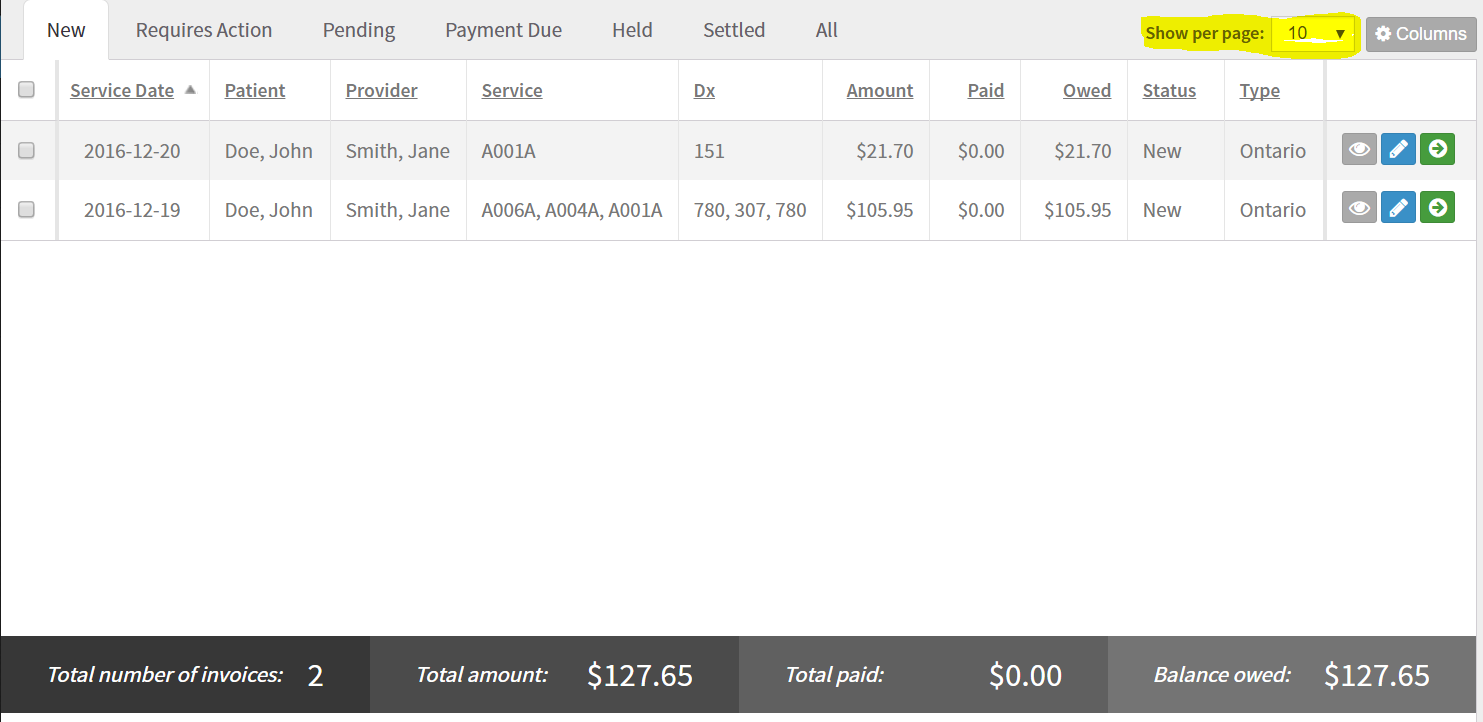Open the Show per page dropdown
Screen dimensions: 1483x722
pos(1313,34)
